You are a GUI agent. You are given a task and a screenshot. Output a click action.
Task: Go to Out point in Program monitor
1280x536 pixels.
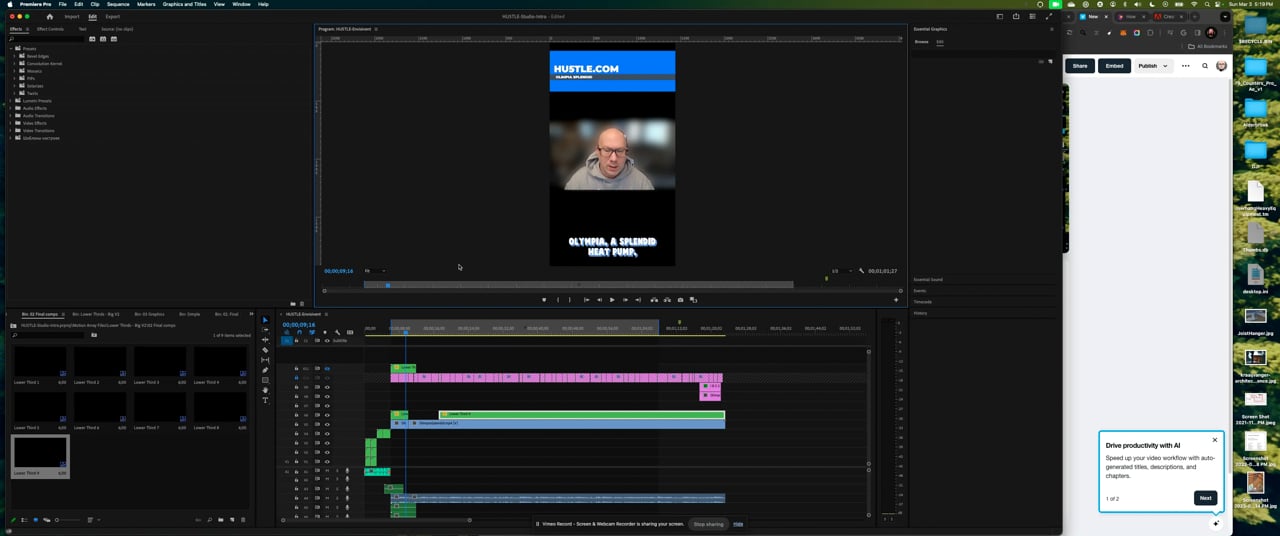(638, 300)
